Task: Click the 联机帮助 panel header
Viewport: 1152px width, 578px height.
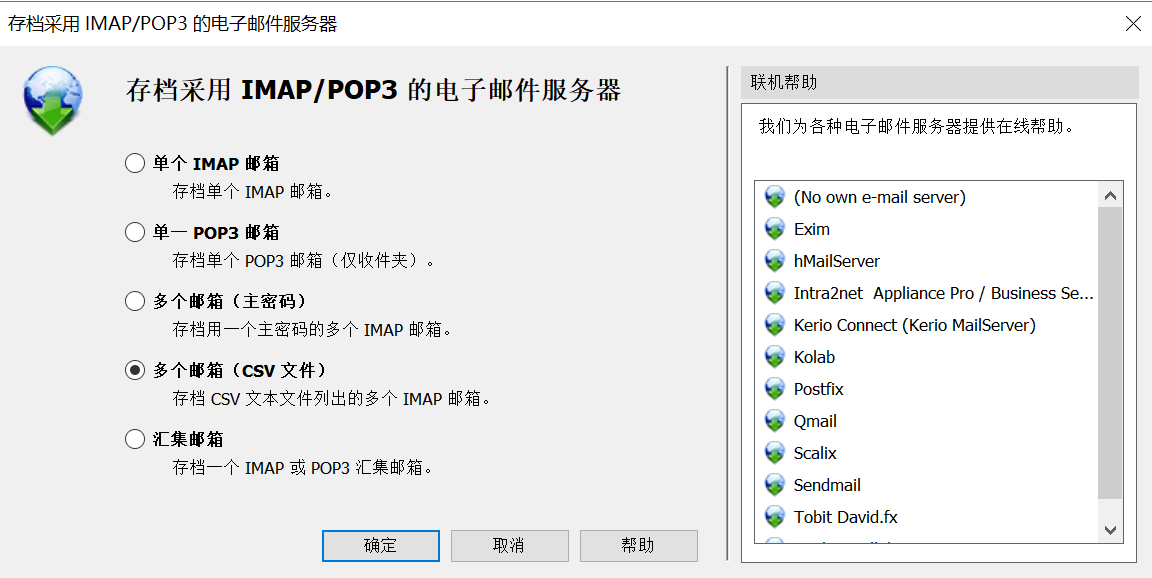Action: [940, 82]
